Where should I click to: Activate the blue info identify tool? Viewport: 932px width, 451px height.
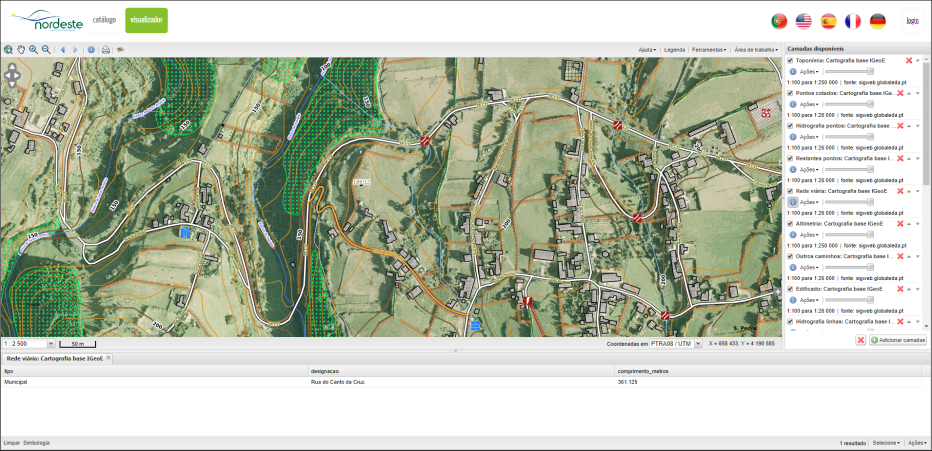[91, 49]
